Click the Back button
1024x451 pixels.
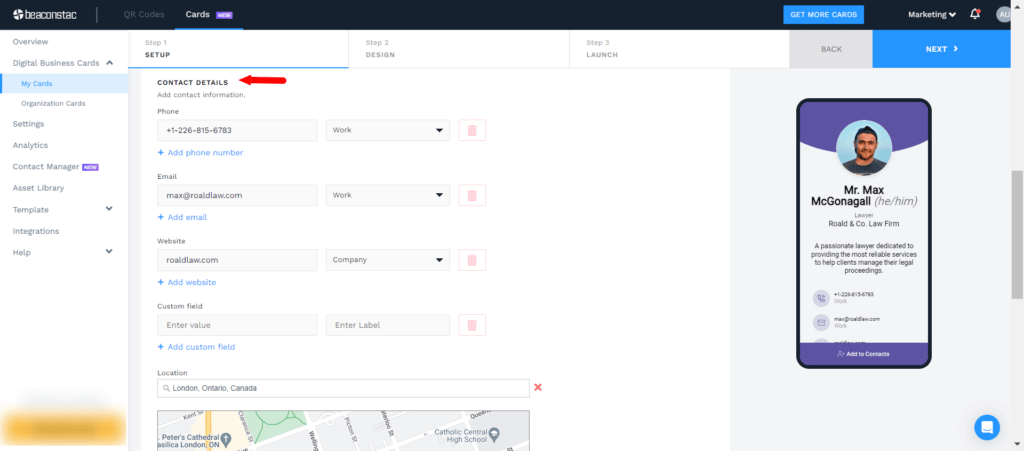pos(831,49)
